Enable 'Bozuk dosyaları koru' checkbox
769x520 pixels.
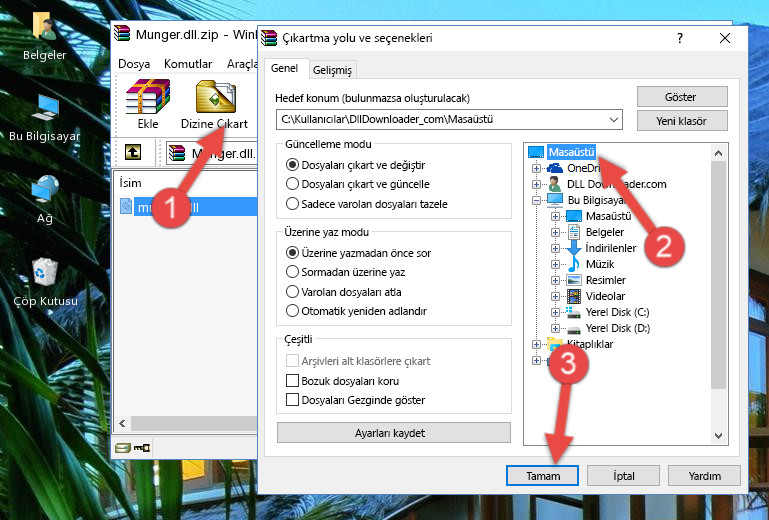[x=292, y=381]
